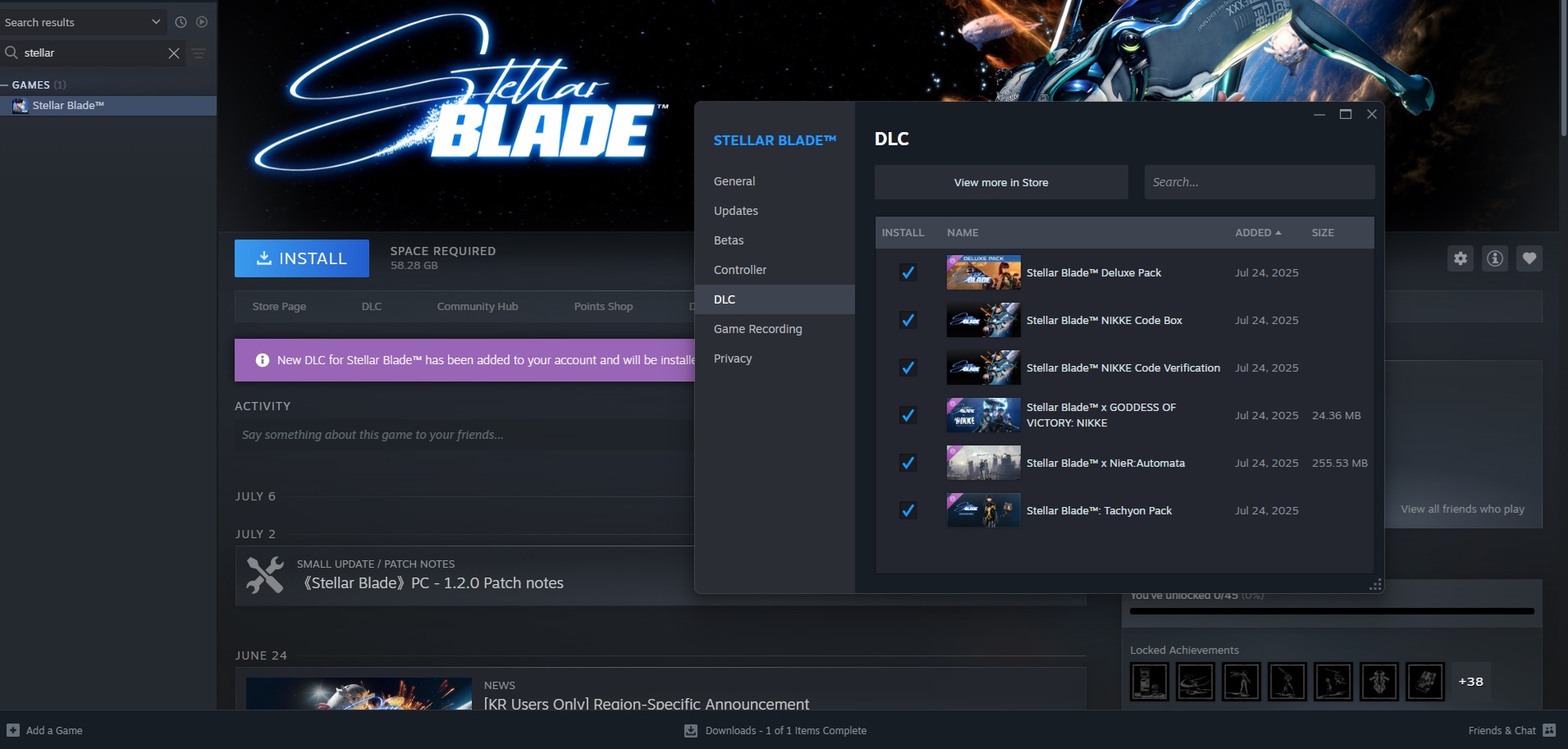Viewport: 1568px width, 749px height.
Task: Click the info icon in the DLC banner
Action: click(263, 360)
